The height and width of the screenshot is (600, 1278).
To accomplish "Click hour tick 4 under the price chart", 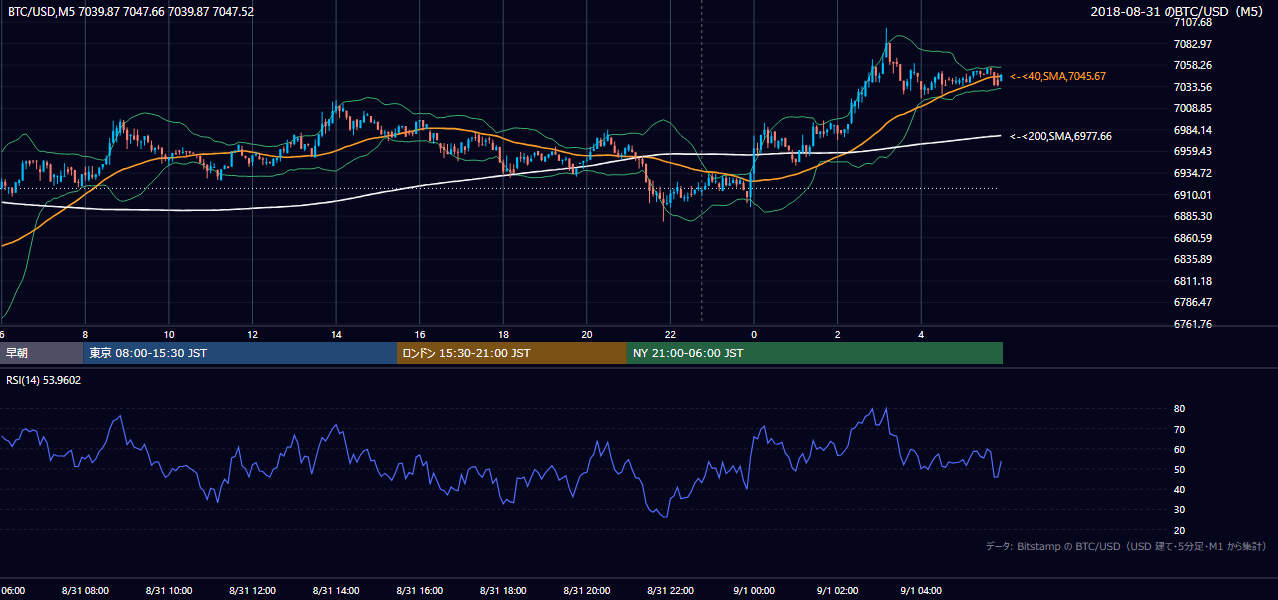I will click(x=920, y=335).
